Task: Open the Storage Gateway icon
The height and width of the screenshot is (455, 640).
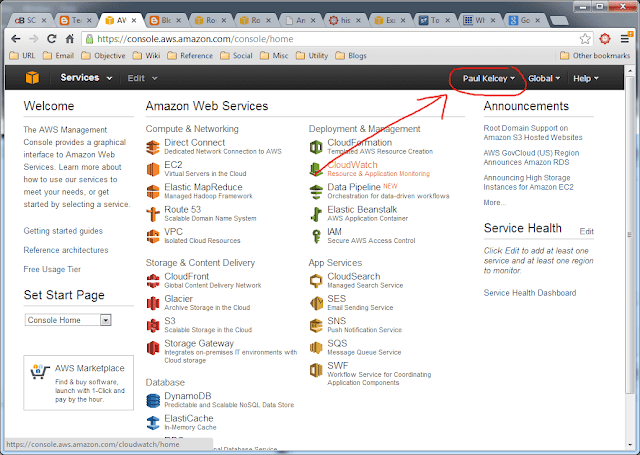Action: click(153, 348)
